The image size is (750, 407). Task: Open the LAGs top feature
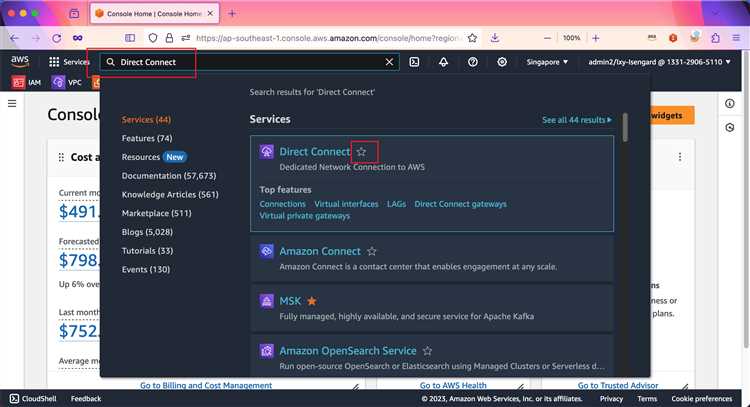click(x=396, y=204)
